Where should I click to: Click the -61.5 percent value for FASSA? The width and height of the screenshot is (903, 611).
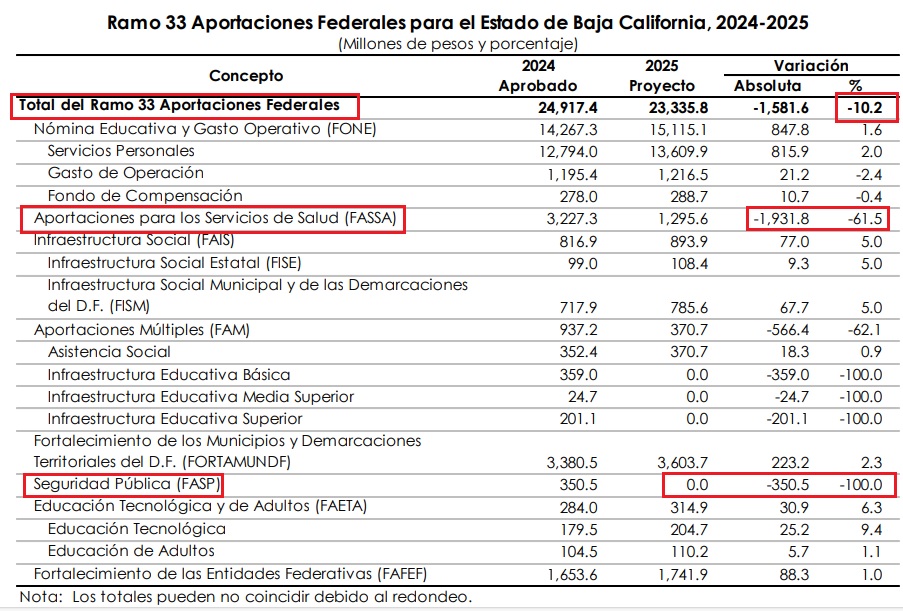tap(866, 219)
